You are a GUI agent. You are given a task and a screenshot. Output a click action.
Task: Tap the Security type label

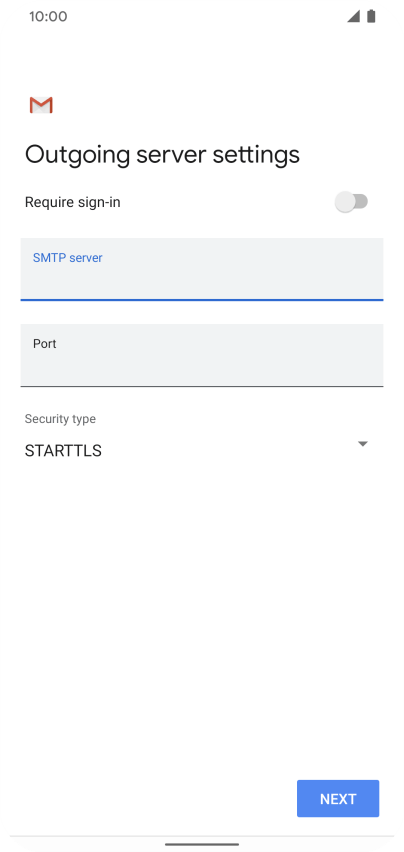pos(60,419)
